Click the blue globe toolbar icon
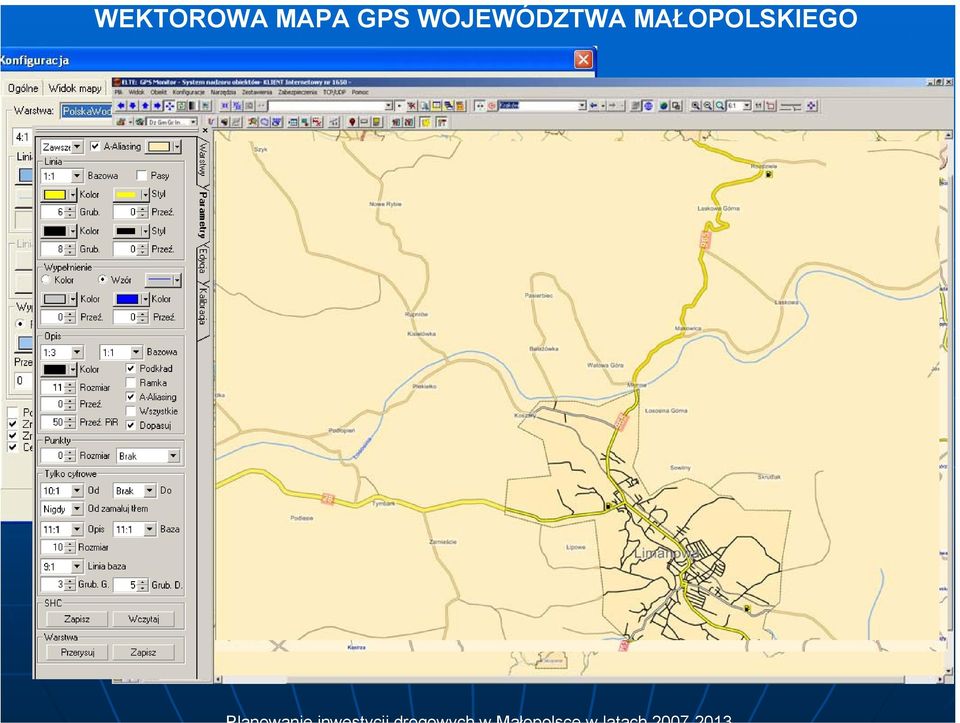Viewport: 960px width, 723px height. pos(648,105)
